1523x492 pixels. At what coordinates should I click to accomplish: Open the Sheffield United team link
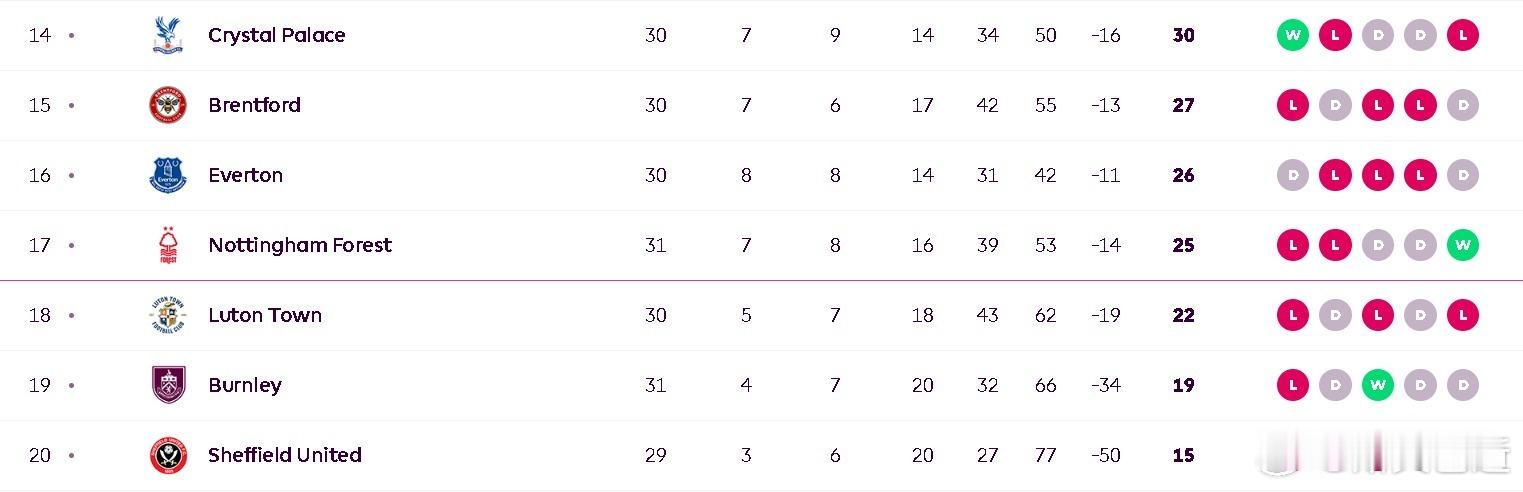pos(285,455)
